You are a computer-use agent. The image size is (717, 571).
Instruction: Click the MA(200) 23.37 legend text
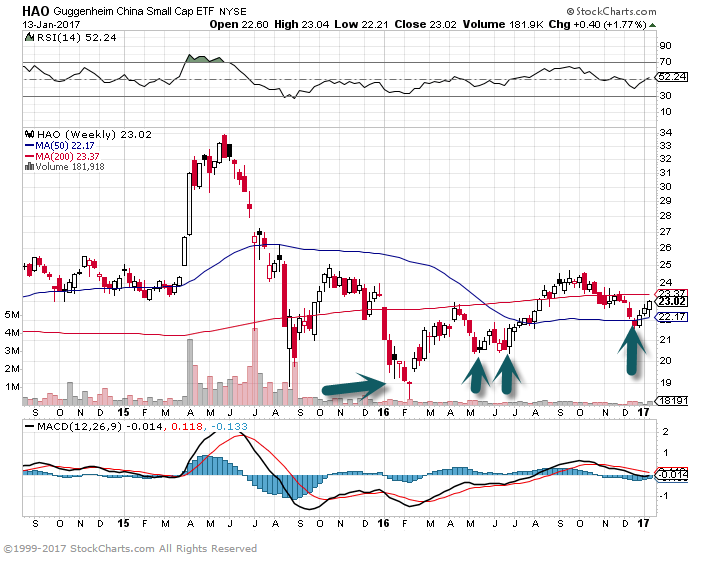[x=67, y=156]
